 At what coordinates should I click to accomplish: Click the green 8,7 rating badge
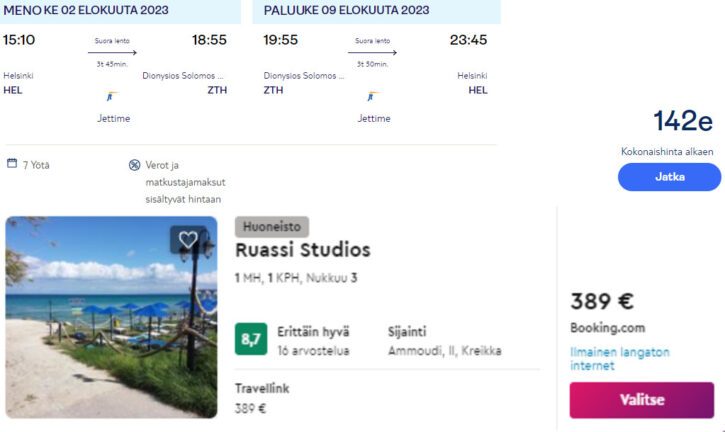pos(251,338)
